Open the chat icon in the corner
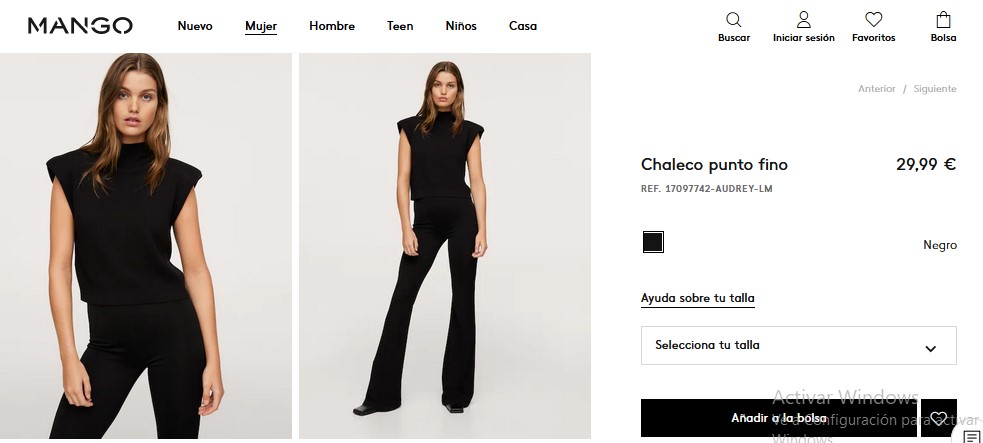 point(971,437)
